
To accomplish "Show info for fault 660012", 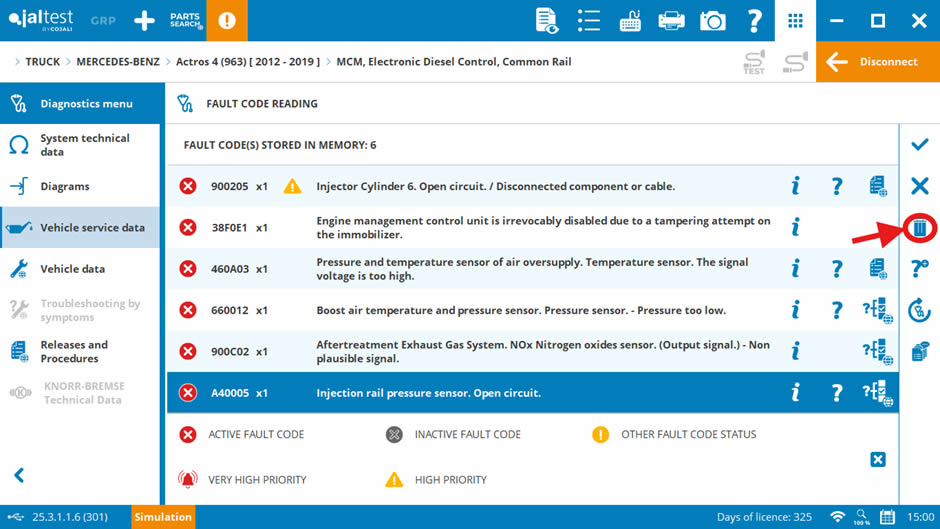I will coord(796,310).
